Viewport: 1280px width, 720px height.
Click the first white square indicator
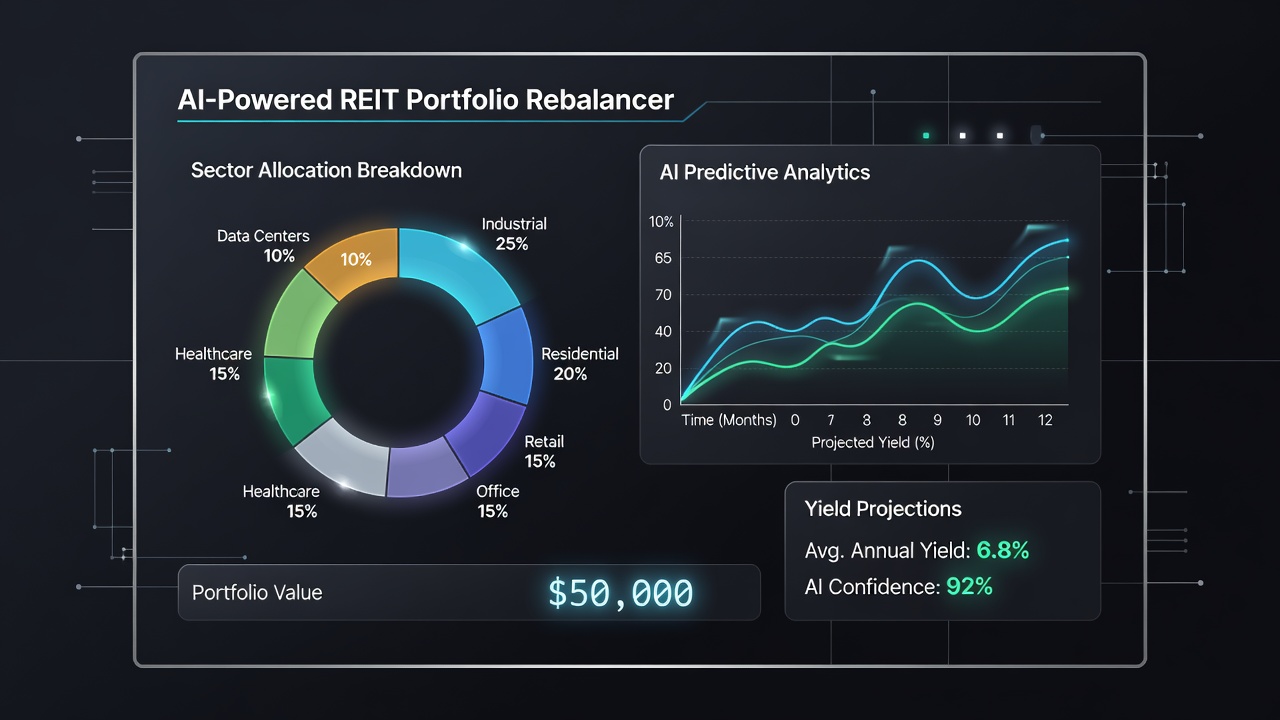(x=962, y=135)
